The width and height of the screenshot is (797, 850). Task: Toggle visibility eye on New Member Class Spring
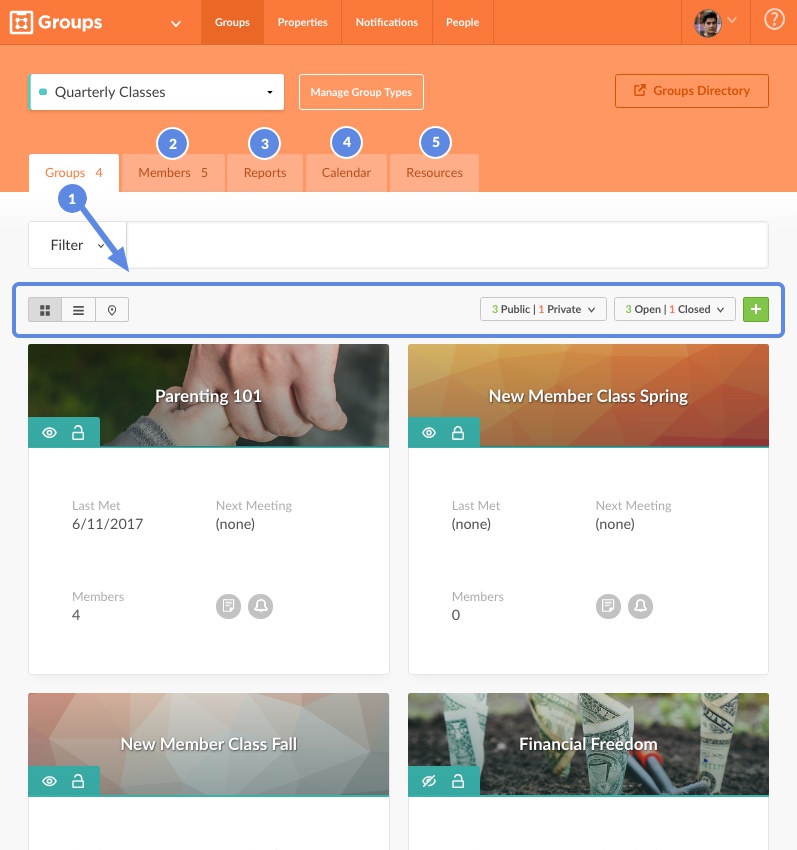click(429, 433)
